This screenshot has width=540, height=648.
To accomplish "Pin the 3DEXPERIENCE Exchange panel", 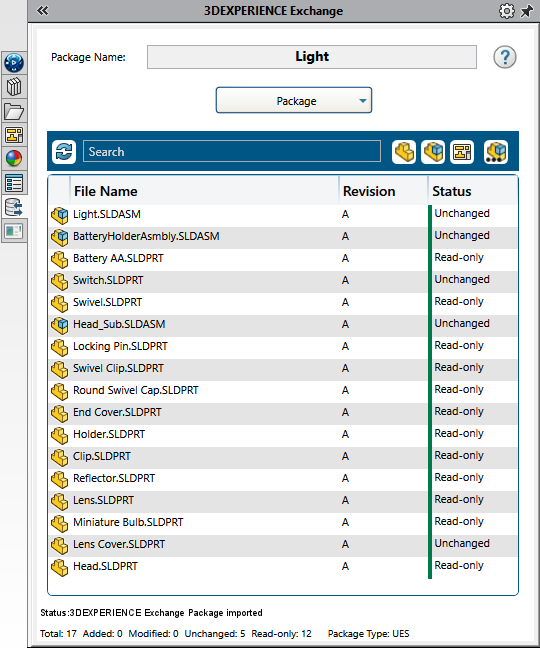I will pyautogui.click(x=527, y=11).
